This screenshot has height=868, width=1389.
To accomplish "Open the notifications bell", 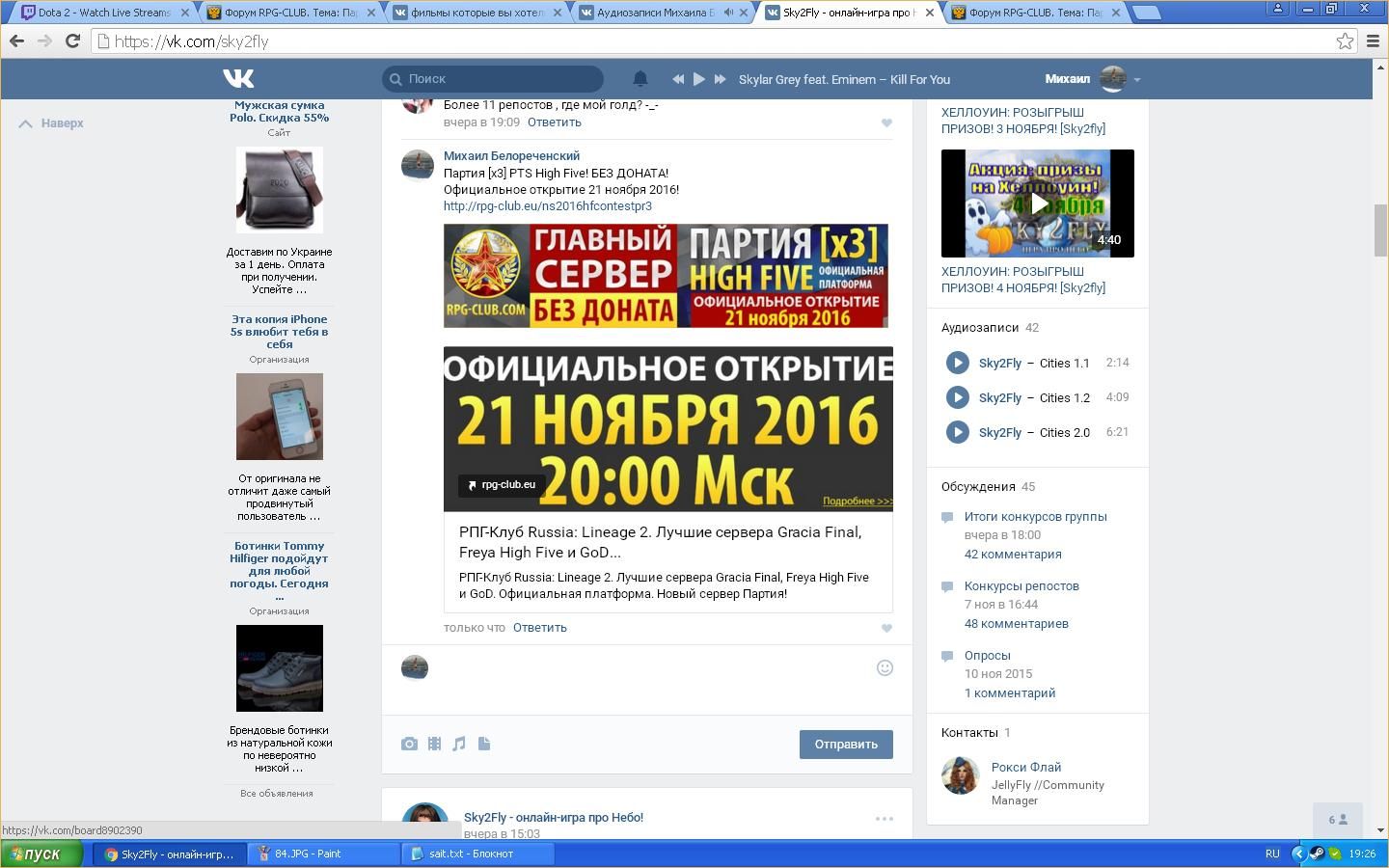I will [640, 79].
